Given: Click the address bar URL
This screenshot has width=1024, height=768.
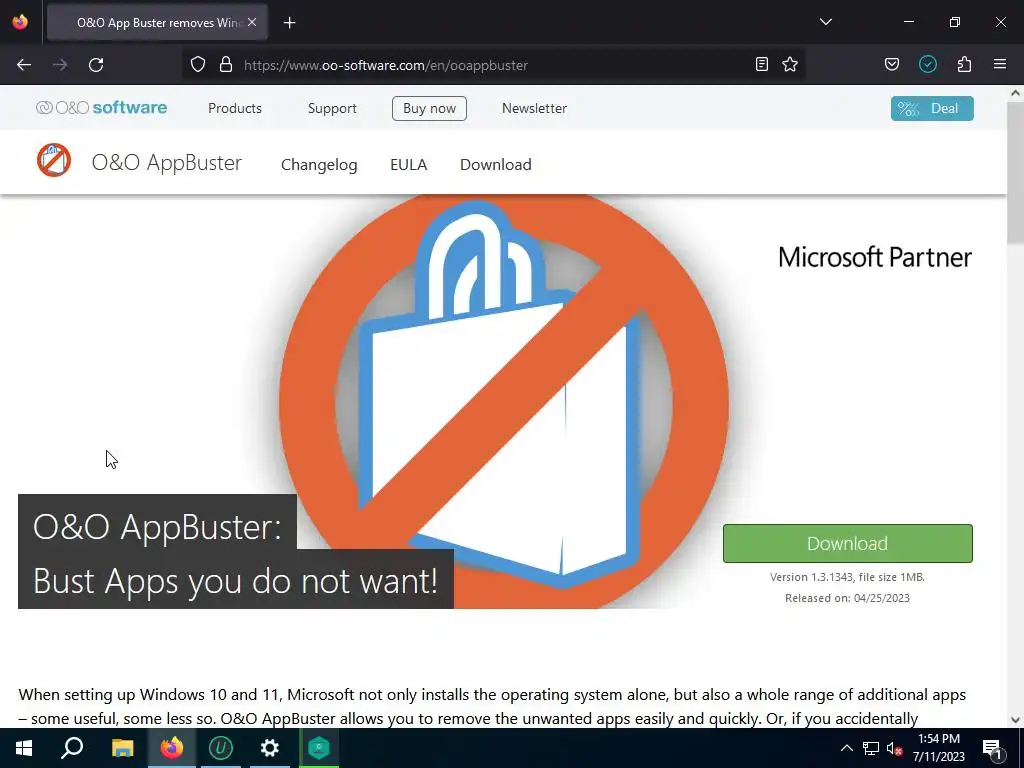Looking at the screenshot, I should tap(386, 65).
